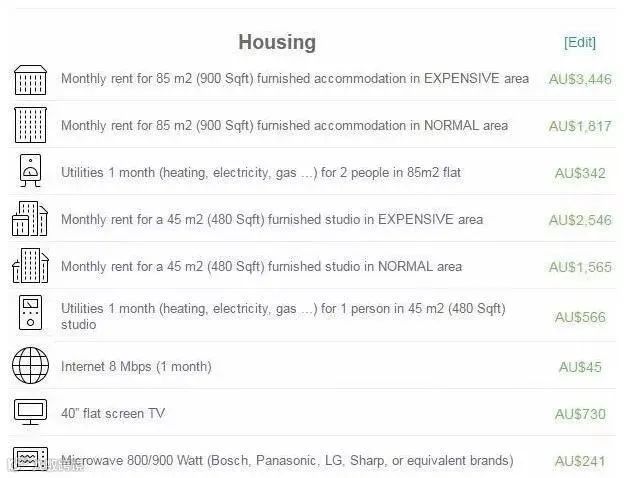This screenshot has width=631, height=478.
Task: Click the Housing section heading
Action: click(x=277, y=42)
